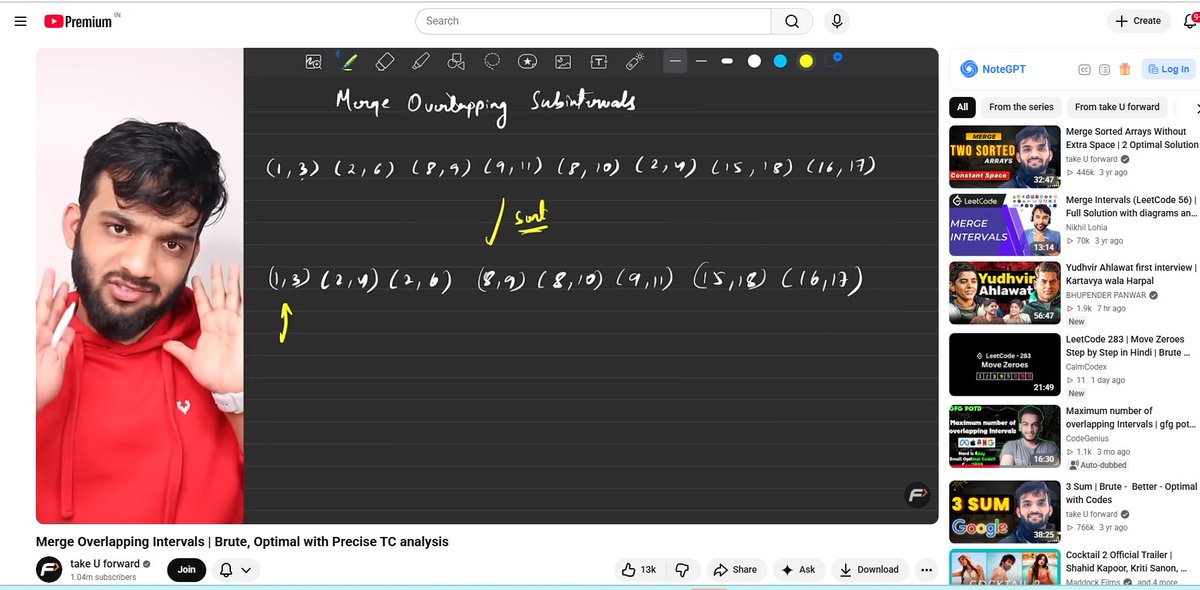
Task: Open the star sticker tool
Action: pyautogui.click(x=527, y=62)
